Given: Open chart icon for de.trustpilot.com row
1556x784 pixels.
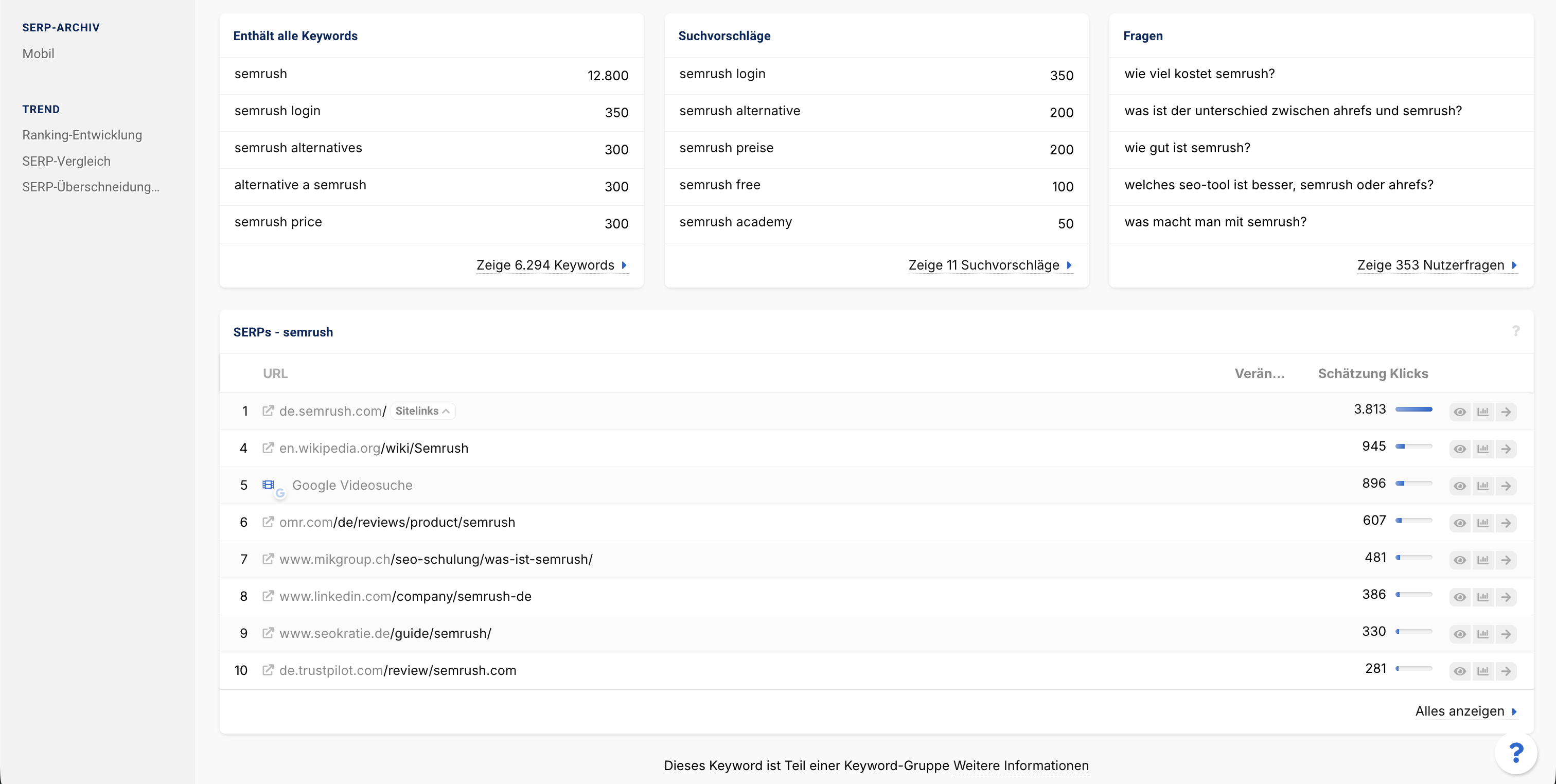Looking at the screenshot, I should pyautogui.click(x=1483, y=671).
